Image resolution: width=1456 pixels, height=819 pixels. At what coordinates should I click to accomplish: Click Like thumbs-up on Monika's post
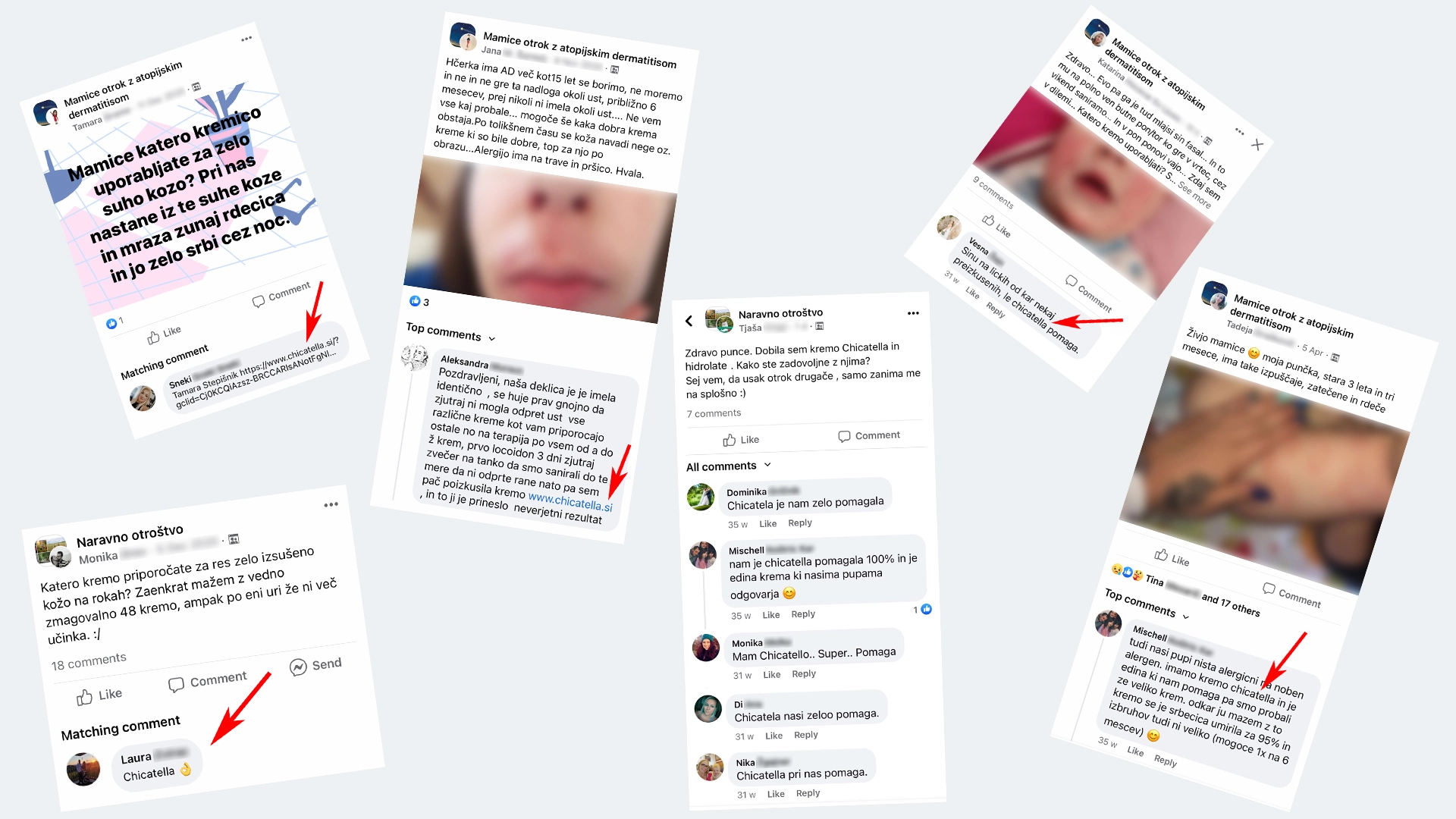(x=85, y=697)
